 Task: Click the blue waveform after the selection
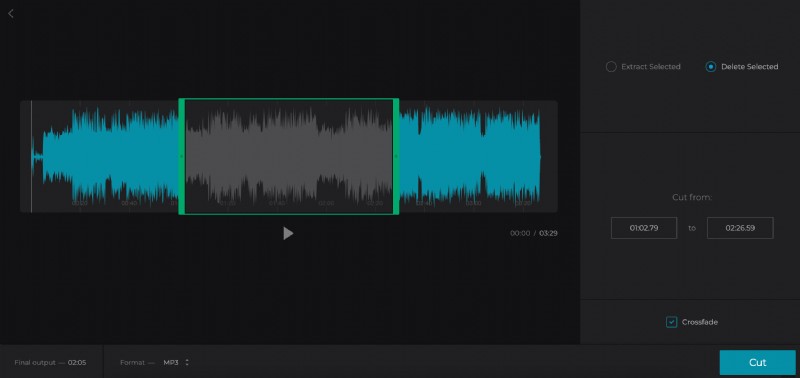(469, 156)
